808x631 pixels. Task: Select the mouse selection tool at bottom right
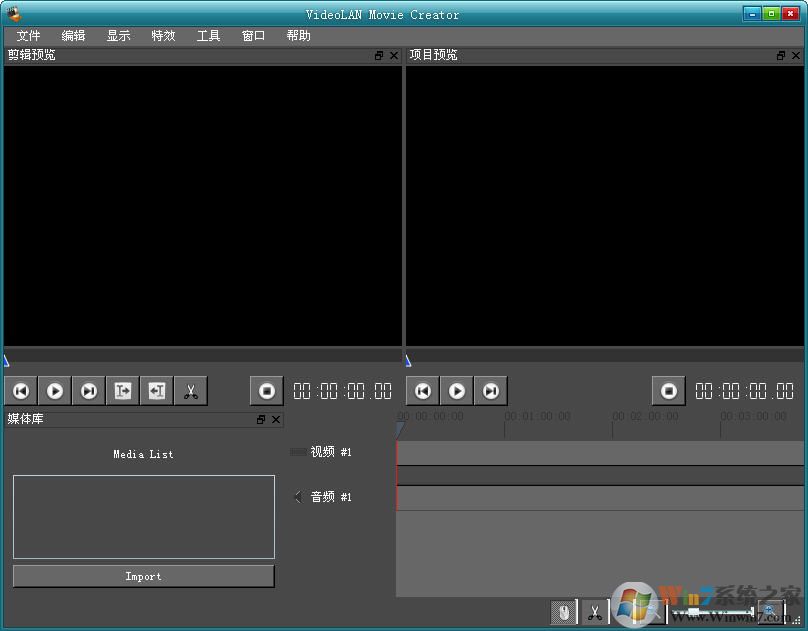(x=562, y=610)
